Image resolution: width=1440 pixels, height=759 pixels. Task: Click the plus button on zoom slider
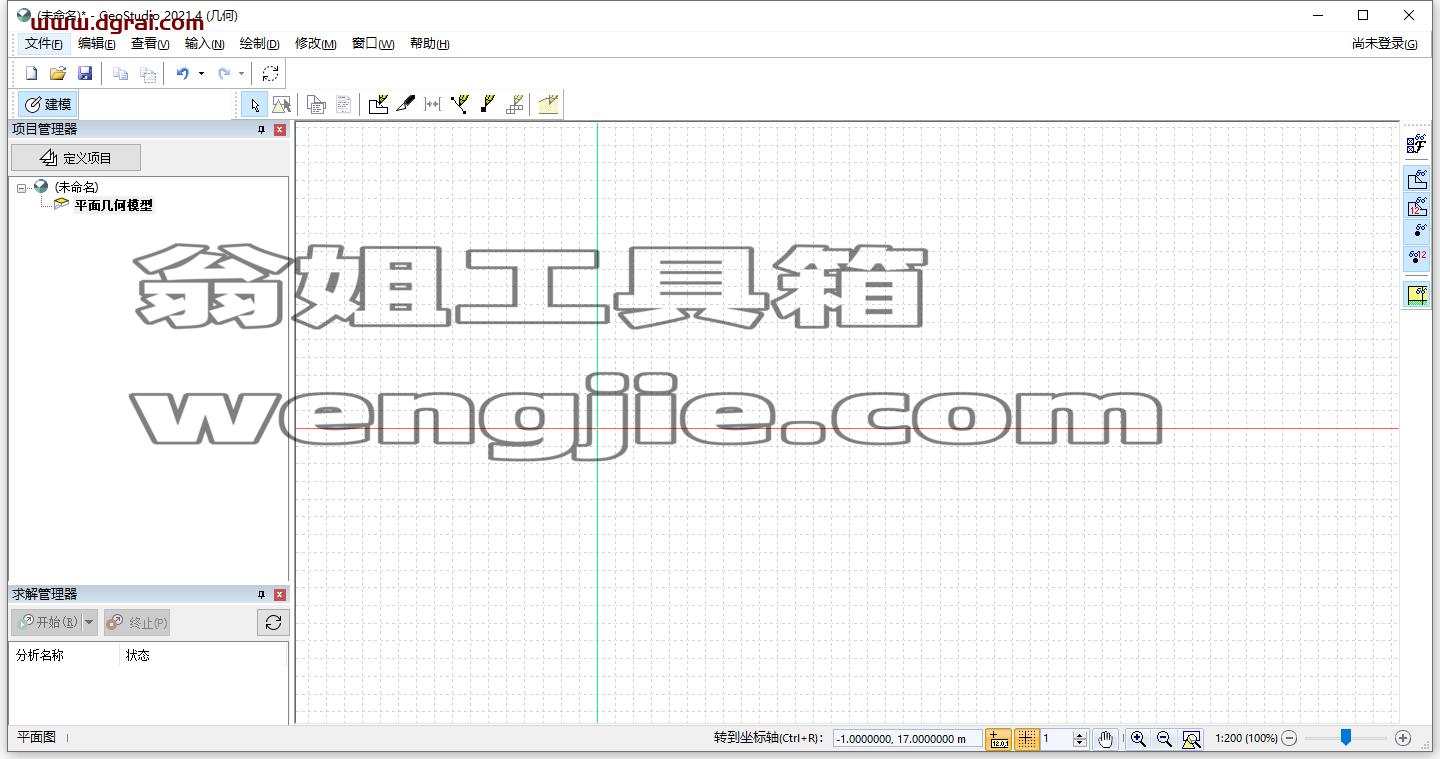1403,738
